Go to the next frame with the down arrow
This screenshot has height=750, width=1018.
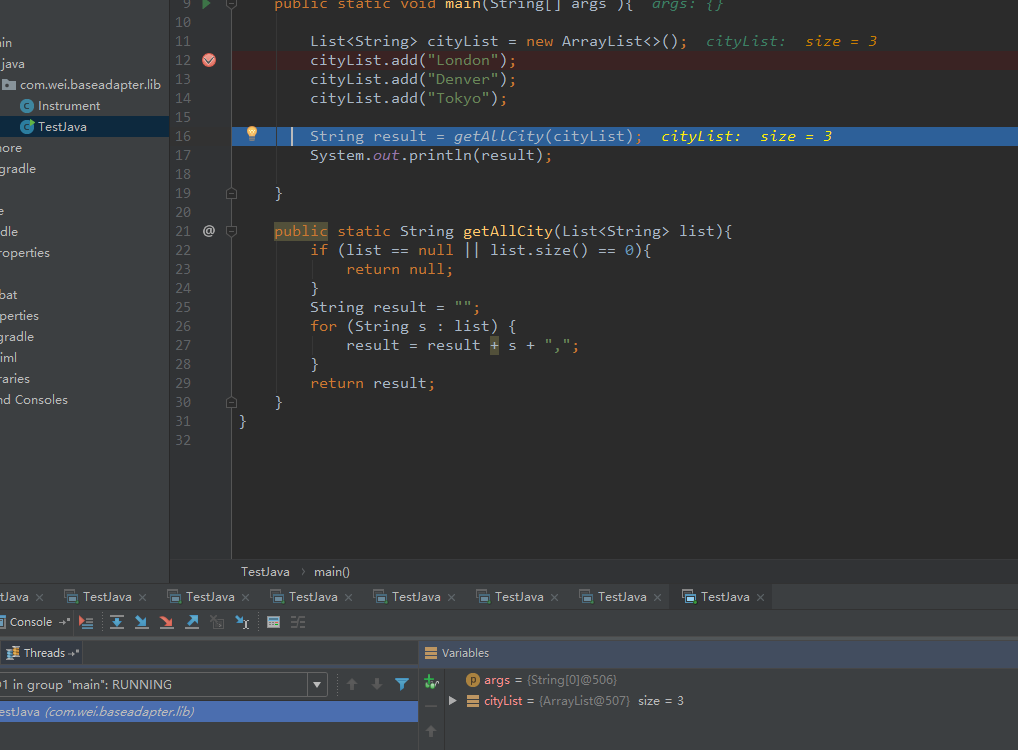tap(377, 684)
